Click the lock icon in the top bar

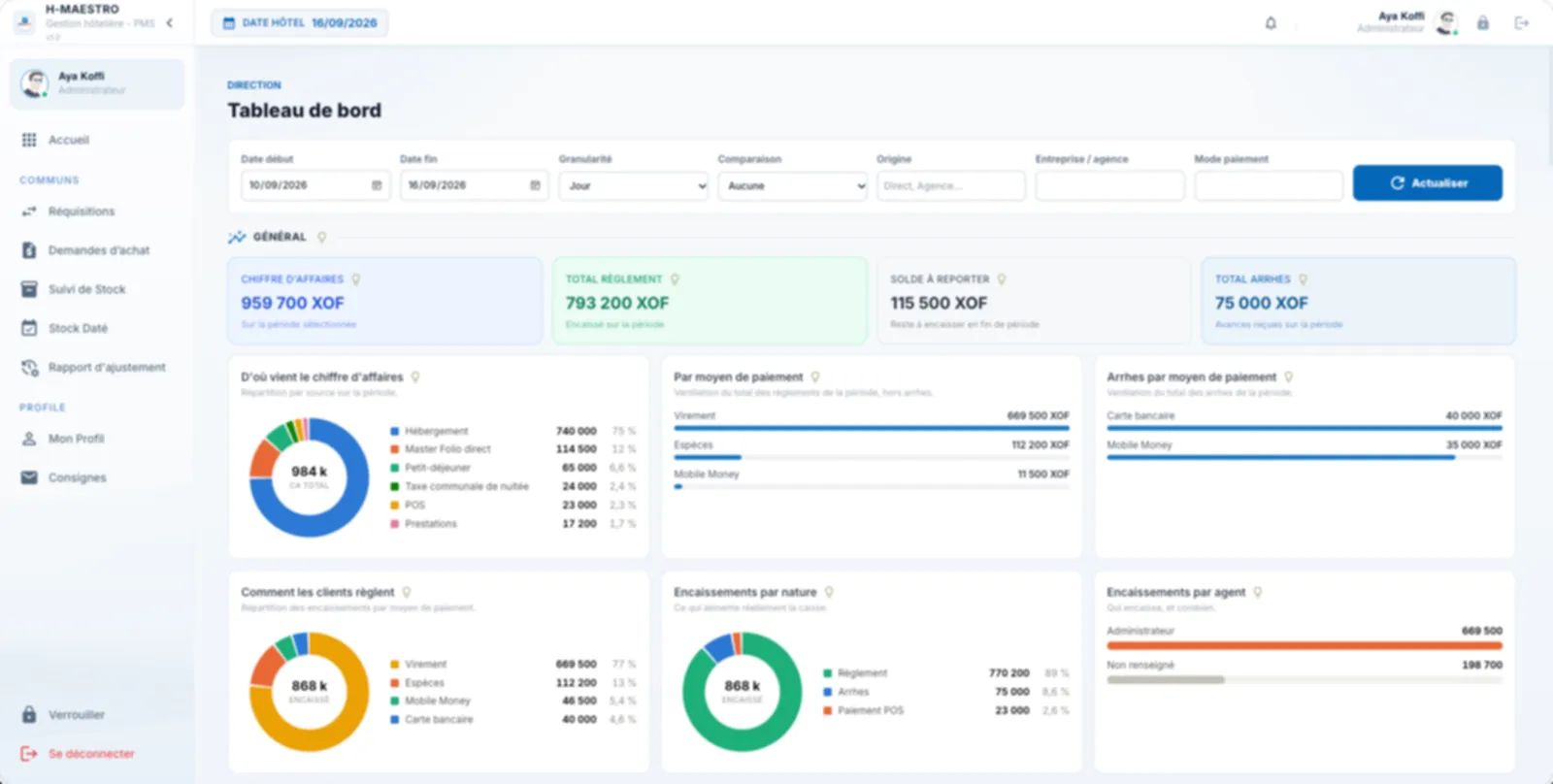(1483, 23)
